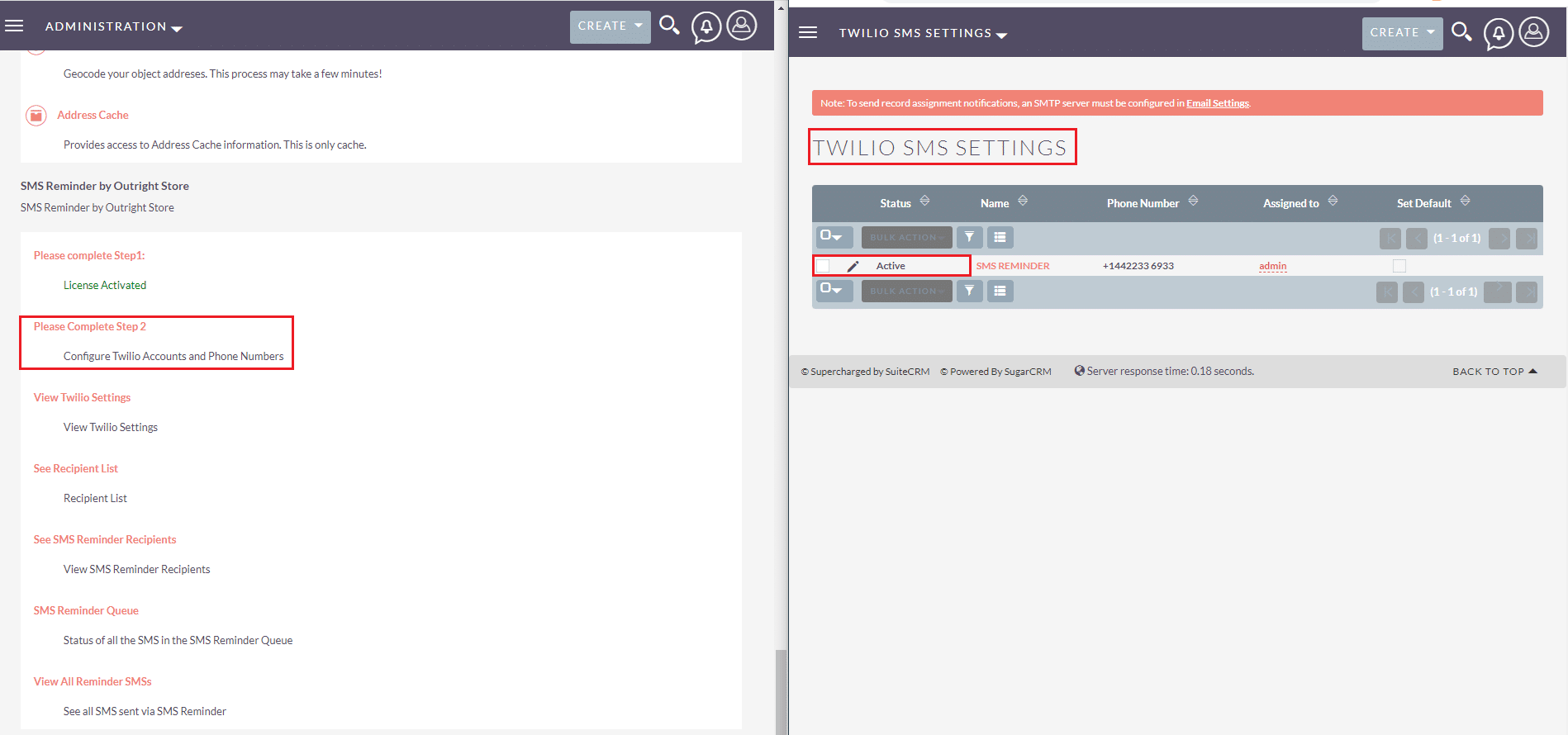
Task: Sort by Phone Number column arrow icon
Action: click(x=1193, y=201)
